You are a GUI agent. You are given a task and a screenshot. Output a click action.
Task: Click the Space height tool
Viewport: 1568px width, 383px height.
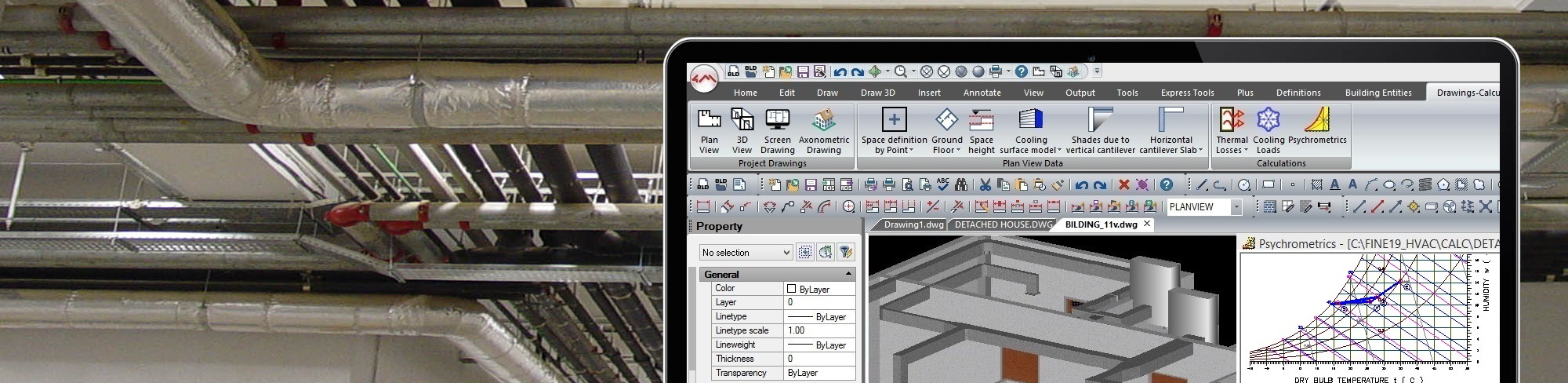pyautogui.click(x=981, y=131)
